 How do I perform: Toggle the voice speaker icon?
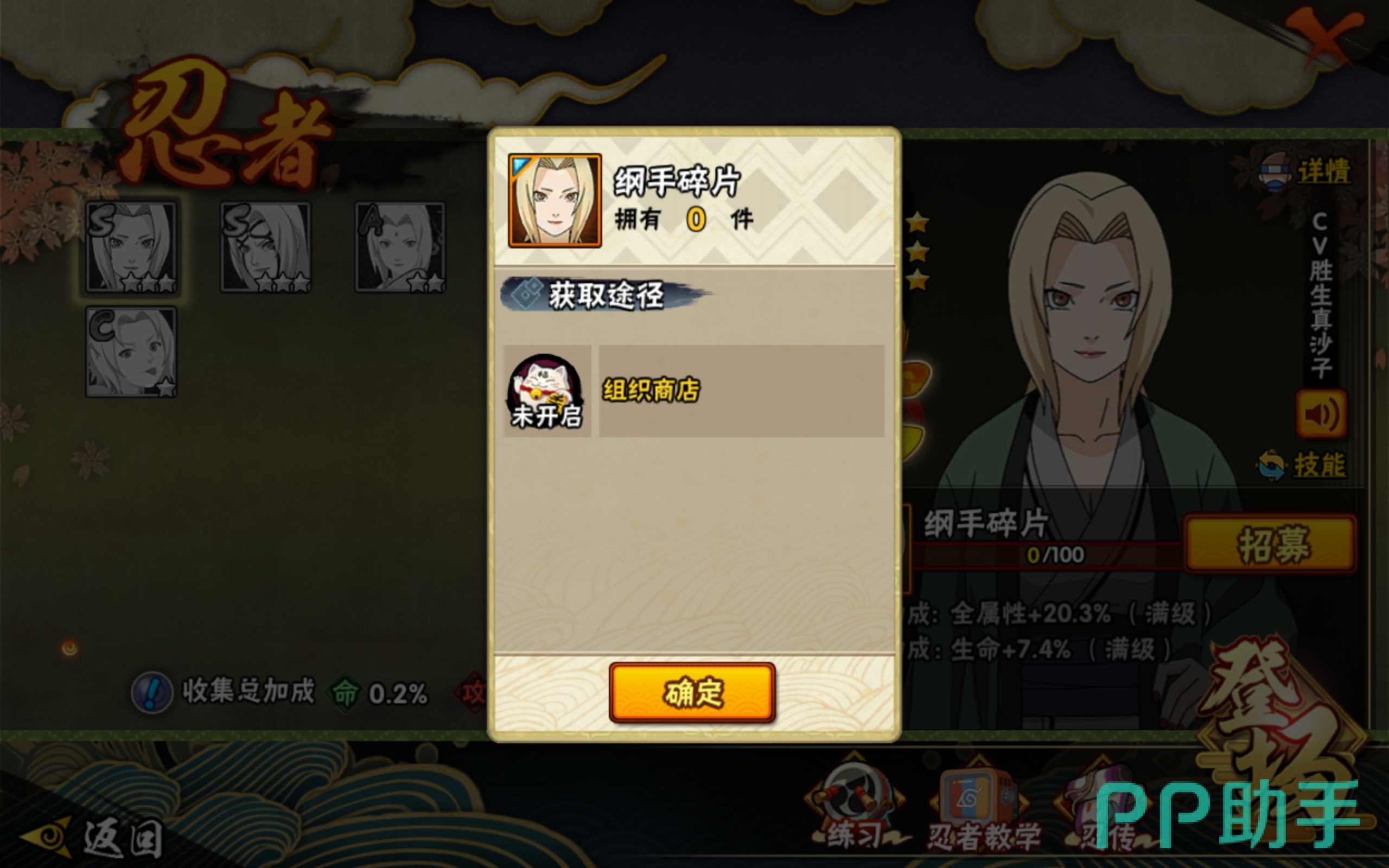tap(1321, 414)
